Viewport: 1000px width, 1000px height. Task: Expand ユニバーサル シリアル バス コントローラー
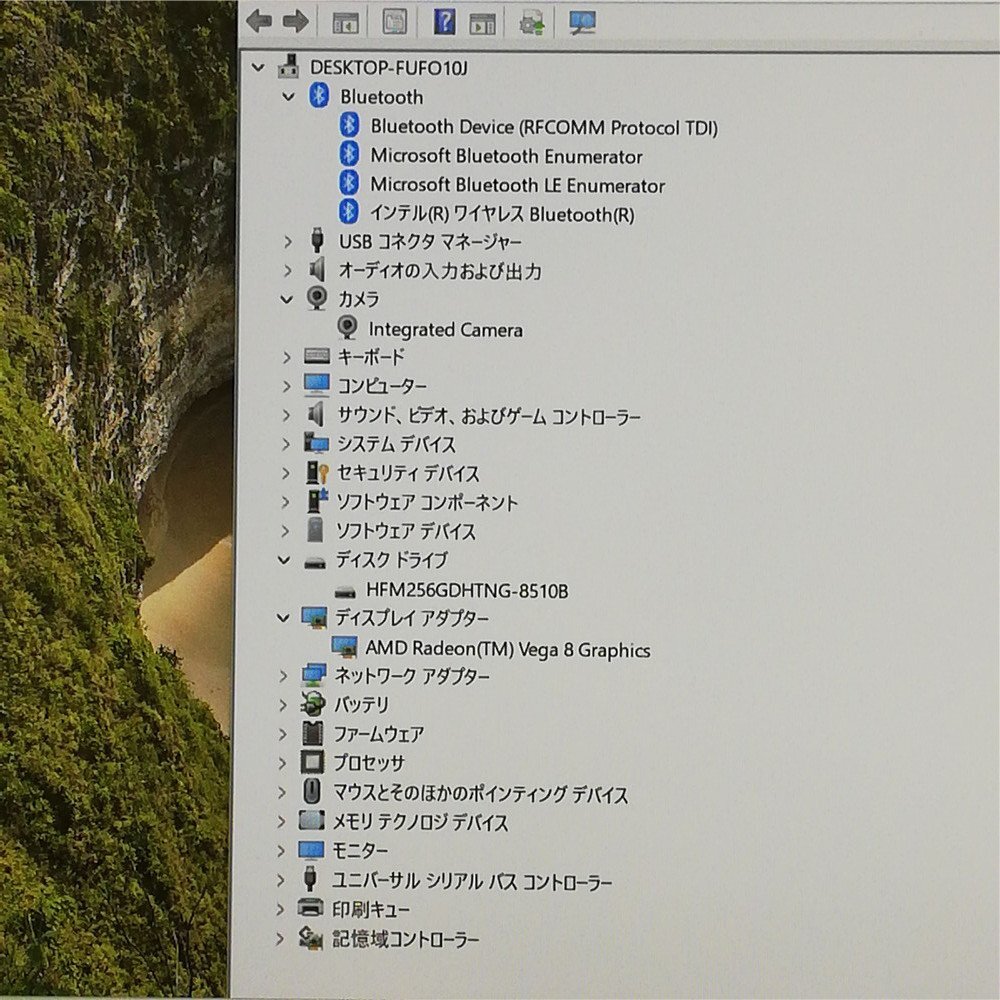pos(281,881)
